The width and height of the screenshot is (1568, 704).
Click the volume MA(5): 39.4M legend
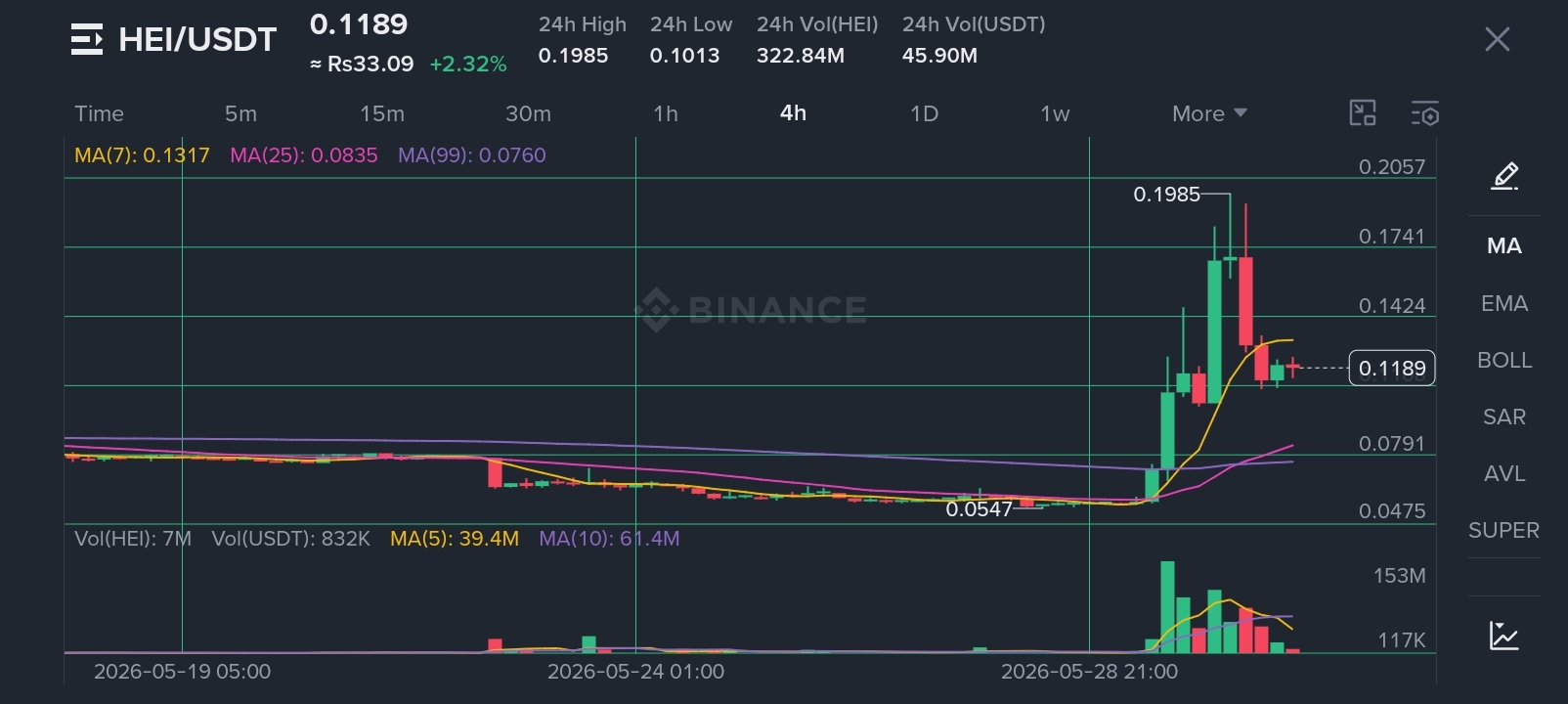[x=455, y=539]
